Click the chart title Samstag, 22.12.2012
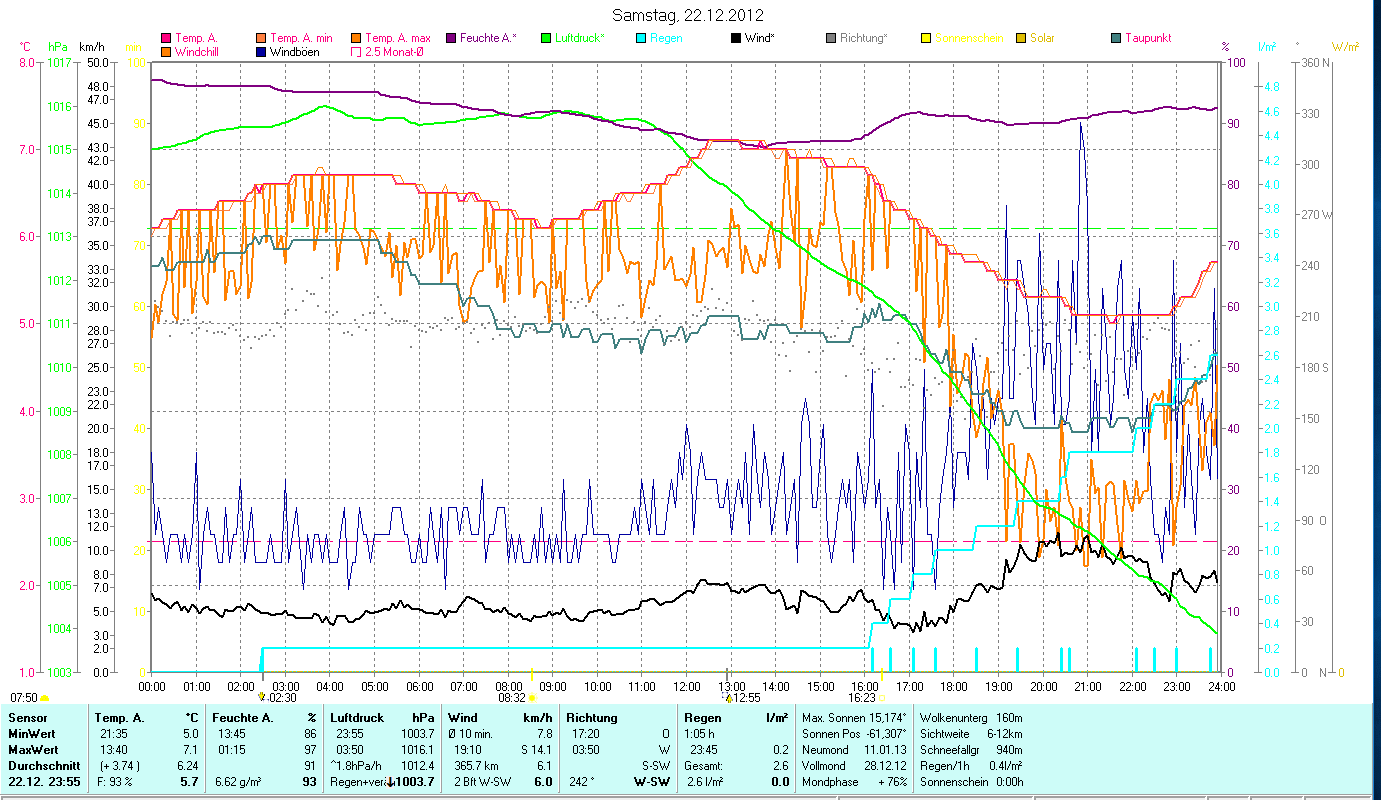1381x800 pixels. (x=688, y=15)
